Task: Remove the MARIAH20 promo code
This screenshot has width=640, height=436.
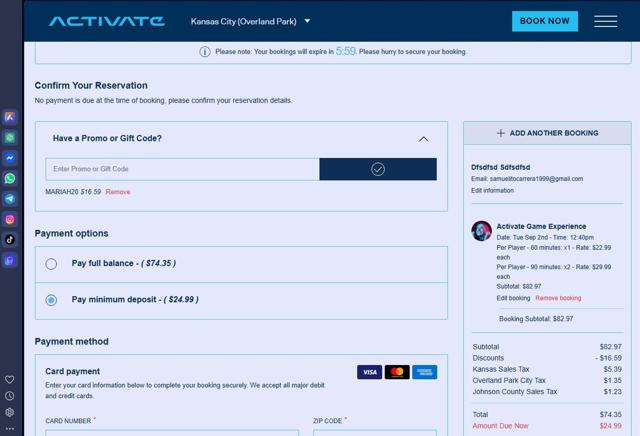Action: (x=118, y=192)
